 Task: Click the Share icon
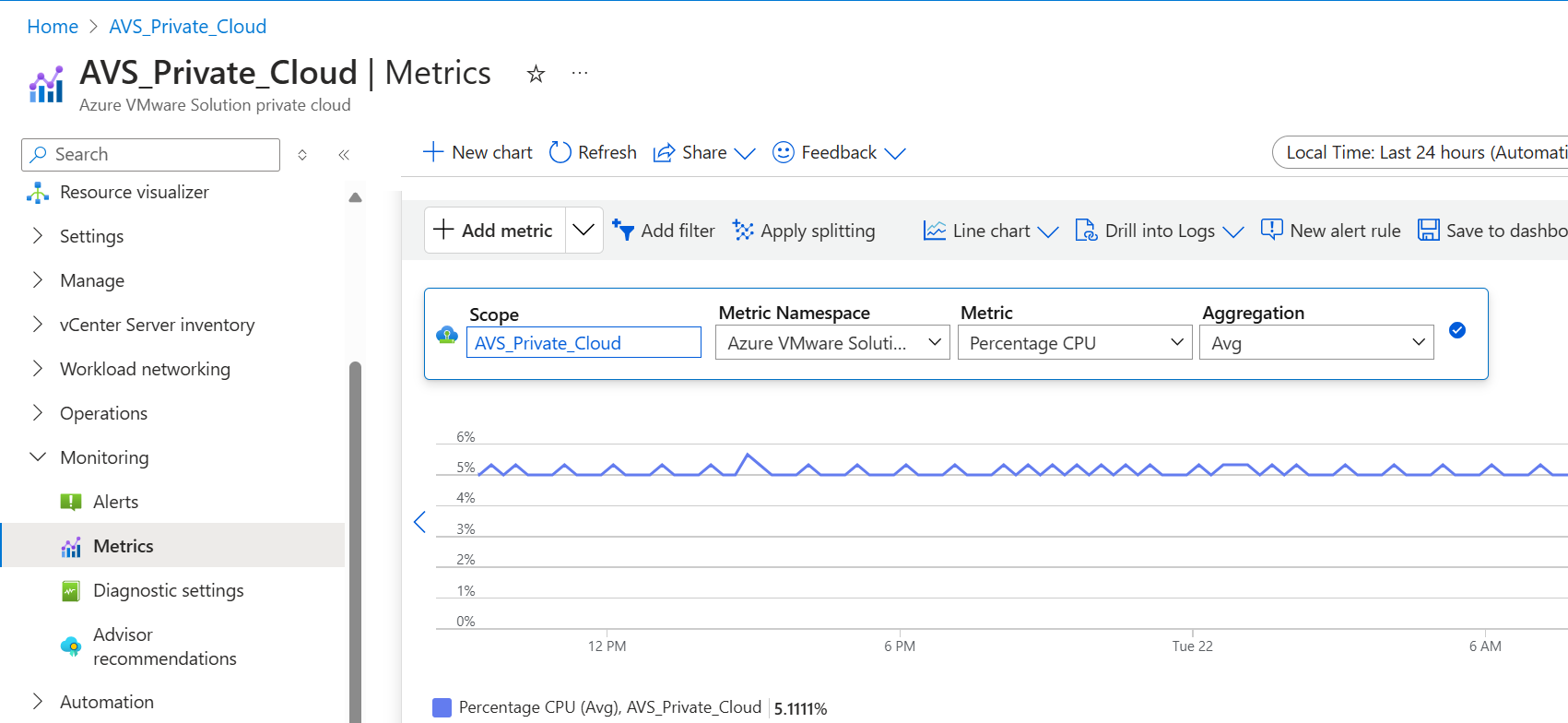click(664, 153)
